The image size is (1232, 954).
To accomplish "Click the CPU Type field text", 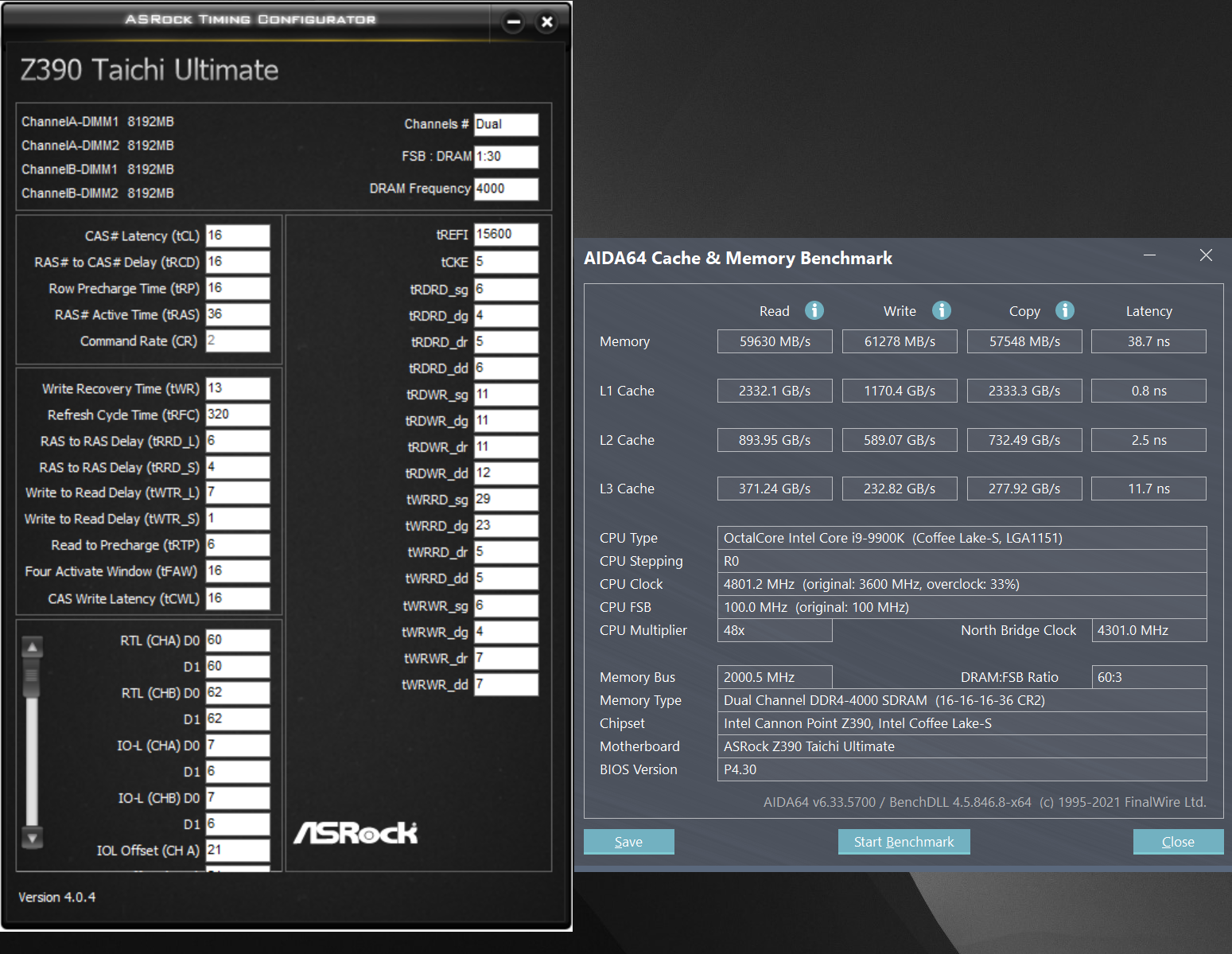I will [962, 538].
